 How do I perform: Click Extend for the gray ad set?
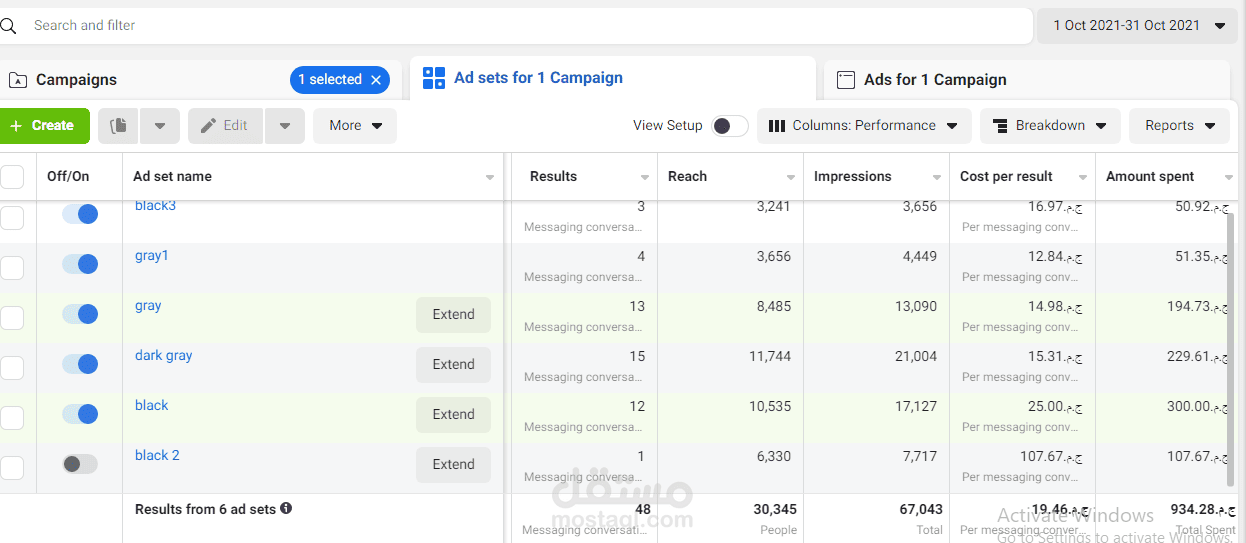[453, 314]
